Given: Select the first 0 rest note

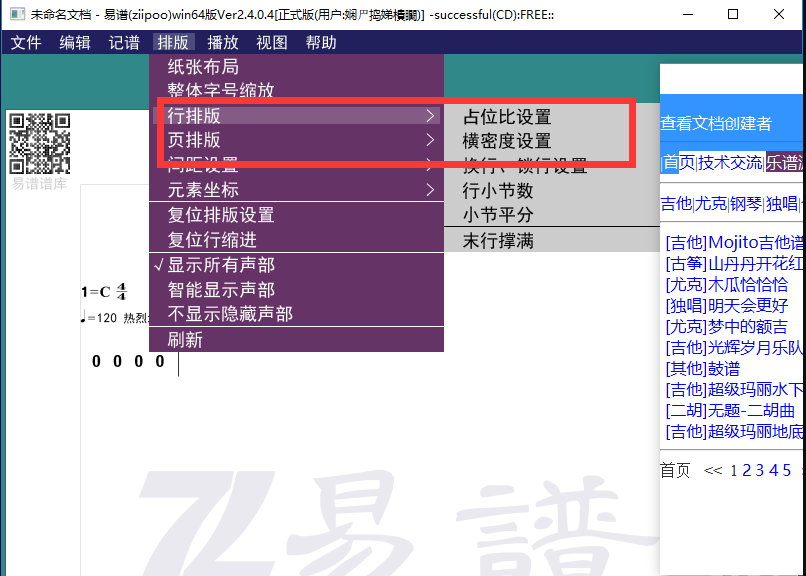Looking at the screenshot, I should coord(96,362).
